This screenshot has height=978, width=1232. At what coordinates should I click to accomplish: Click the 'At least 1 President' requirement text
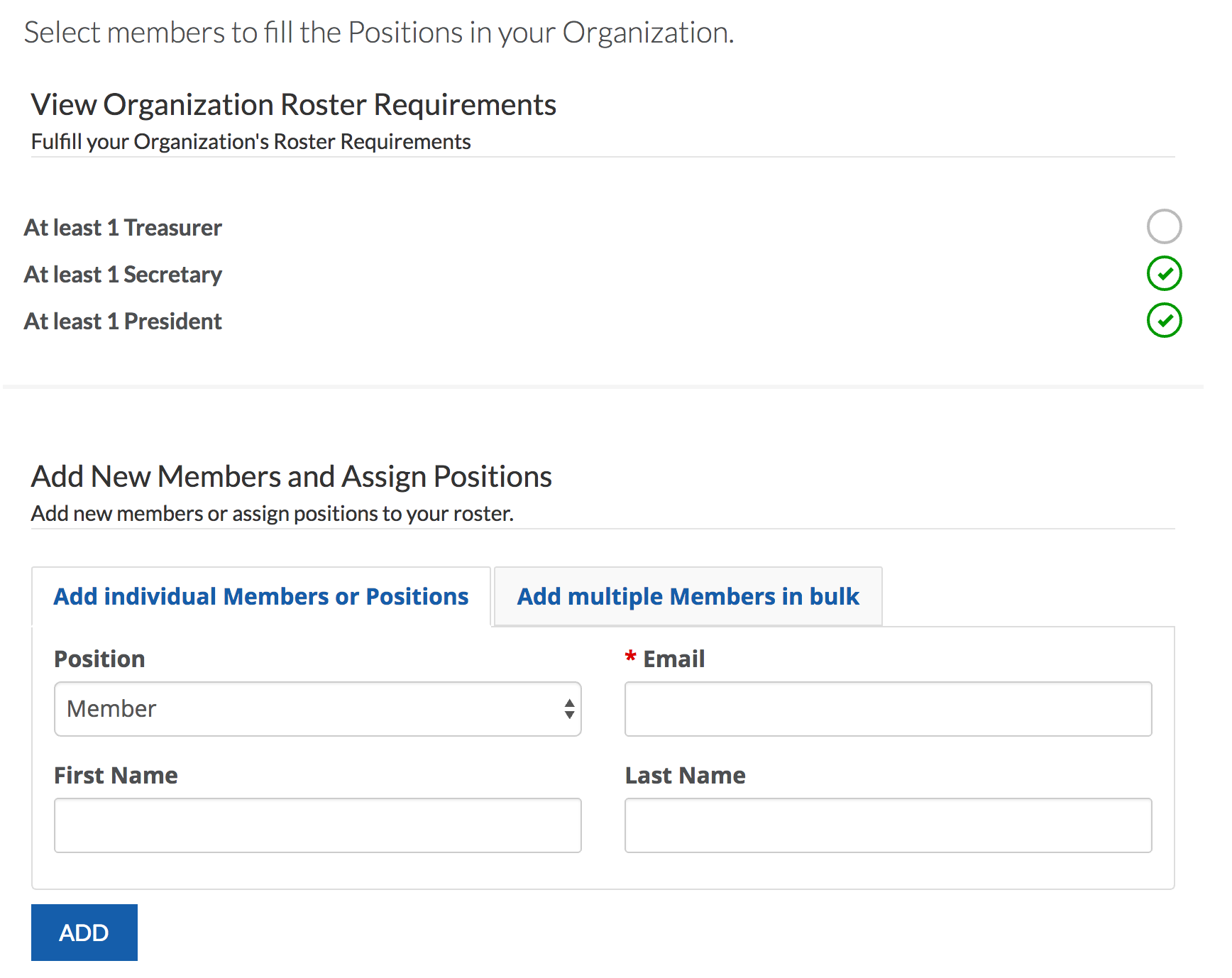tap(123, 322)
